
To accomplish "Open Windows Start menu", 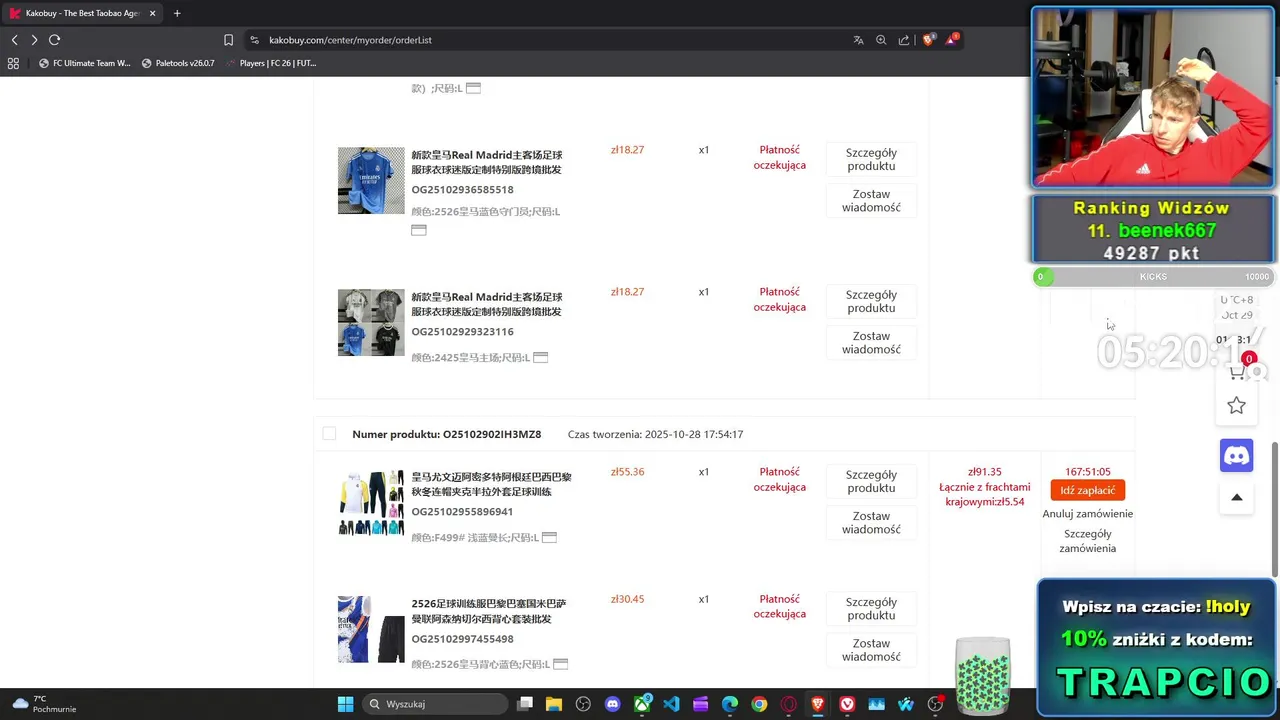I will coord(345,704).
